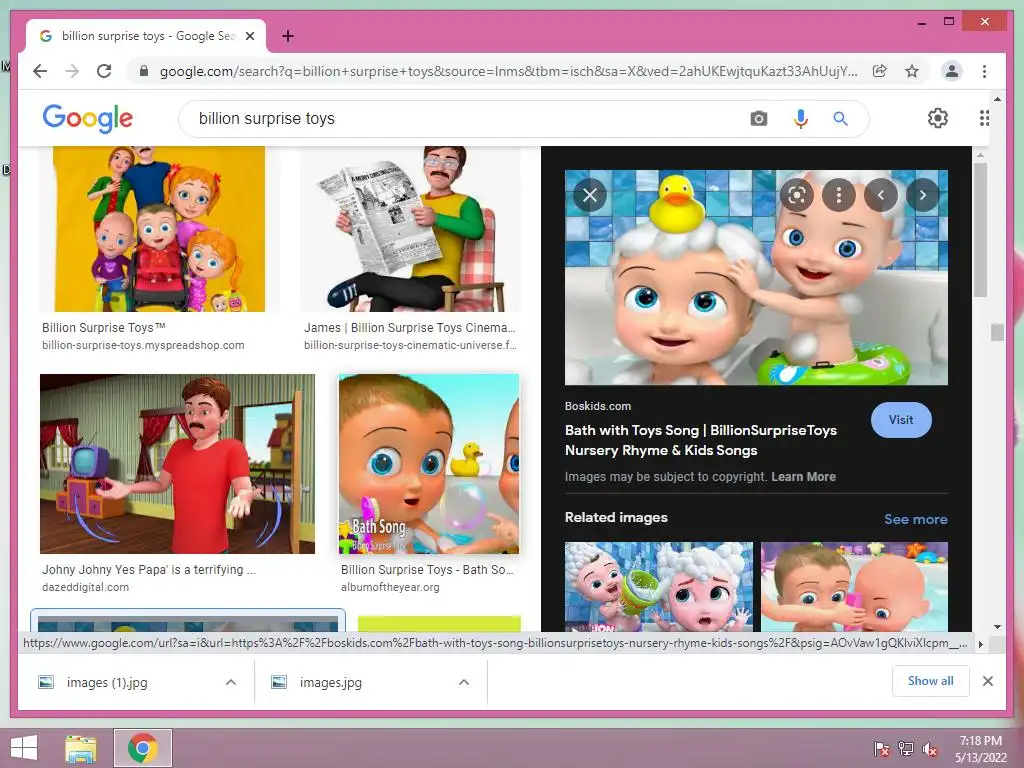Start voice search with the microphone icon
The image size is (1024, 768).
click(800, 118)
